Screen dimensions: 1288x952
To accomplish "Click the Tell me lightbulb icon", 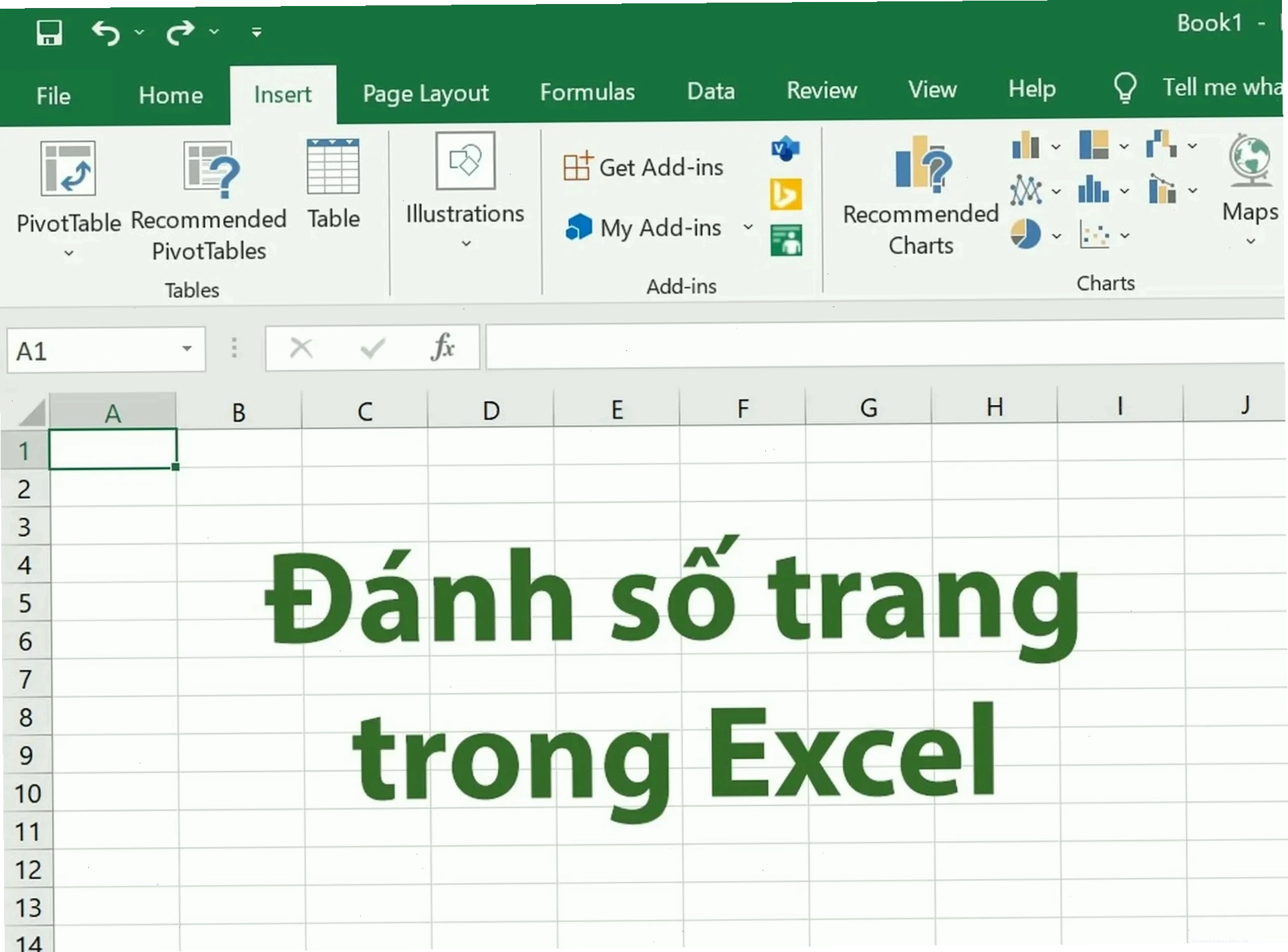I will pos(1125,88).
